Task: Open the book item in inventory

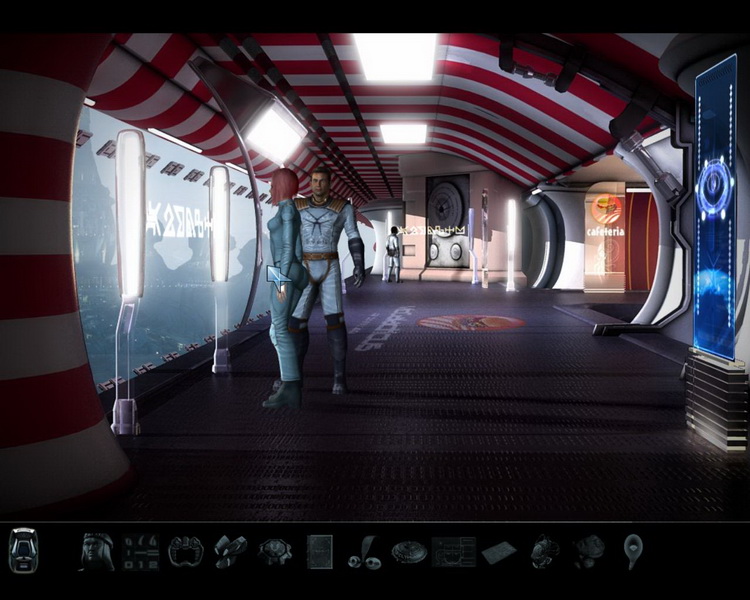Action: (x=319, y=551)
